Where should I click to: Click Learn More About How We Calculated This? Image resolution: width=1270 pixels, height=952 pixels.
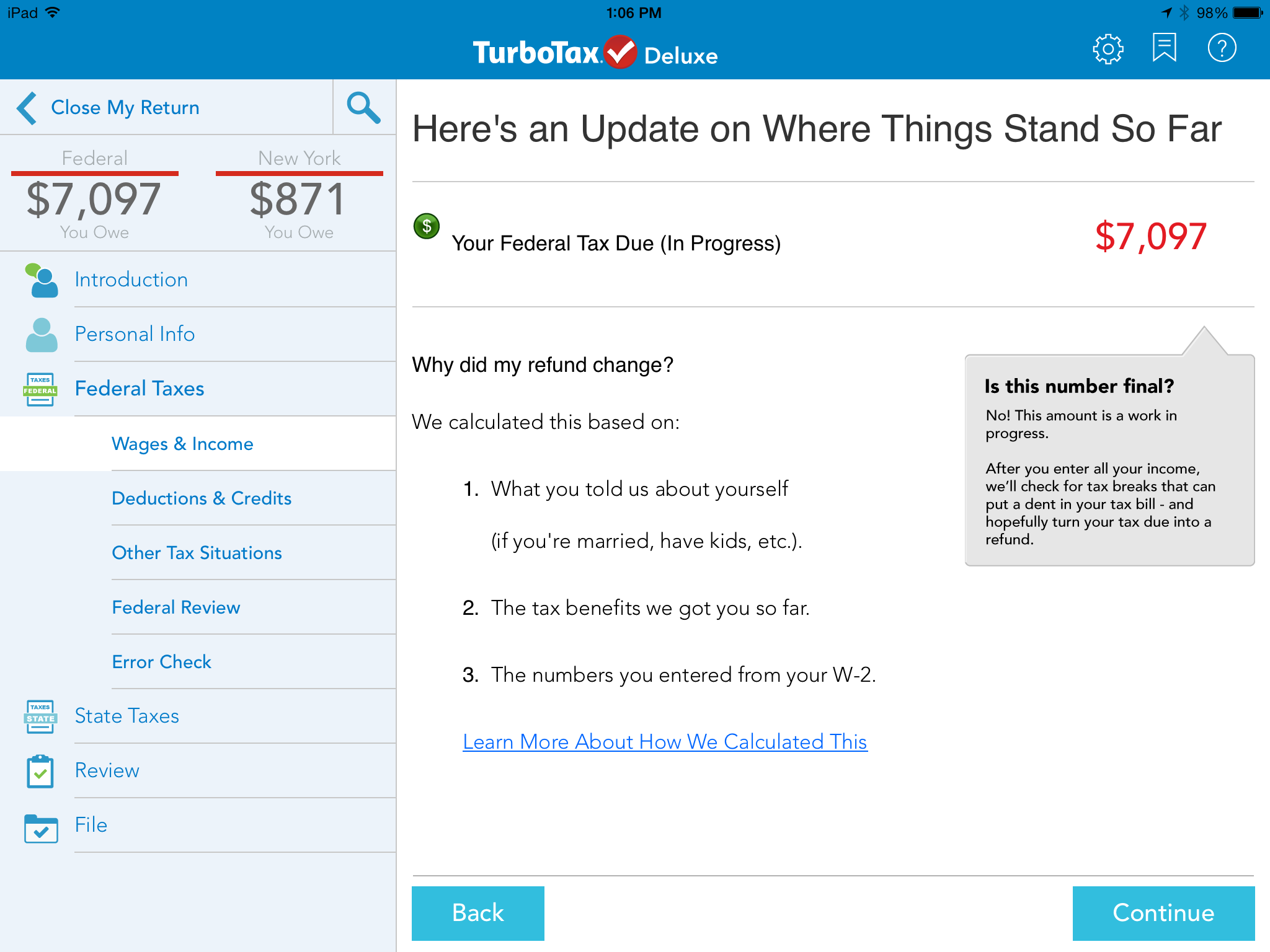pos(665,741)
